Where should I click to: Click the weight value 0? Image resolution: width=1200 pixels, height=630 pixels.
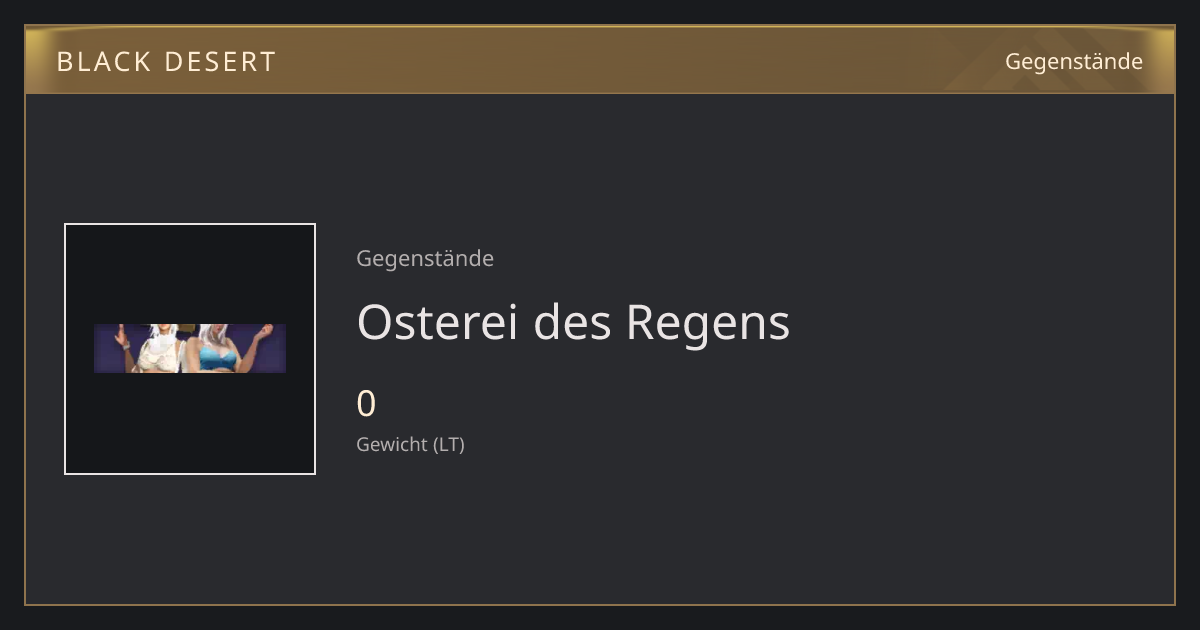coord(367,404)
